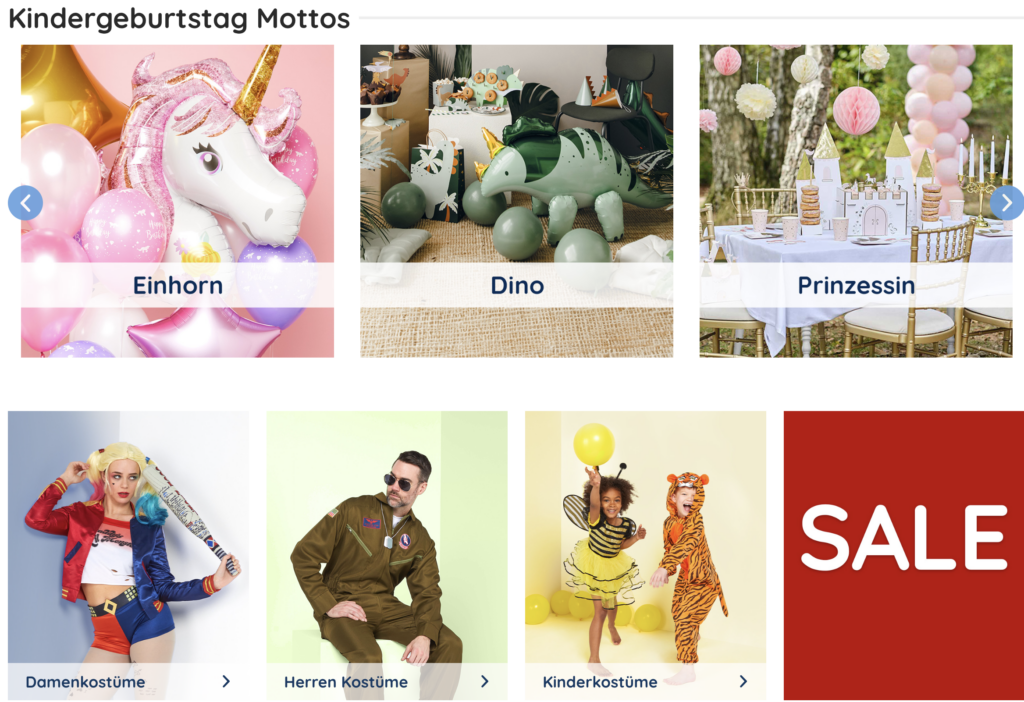Open the chevron next to Kinderkostüme

tap(743, 681)
